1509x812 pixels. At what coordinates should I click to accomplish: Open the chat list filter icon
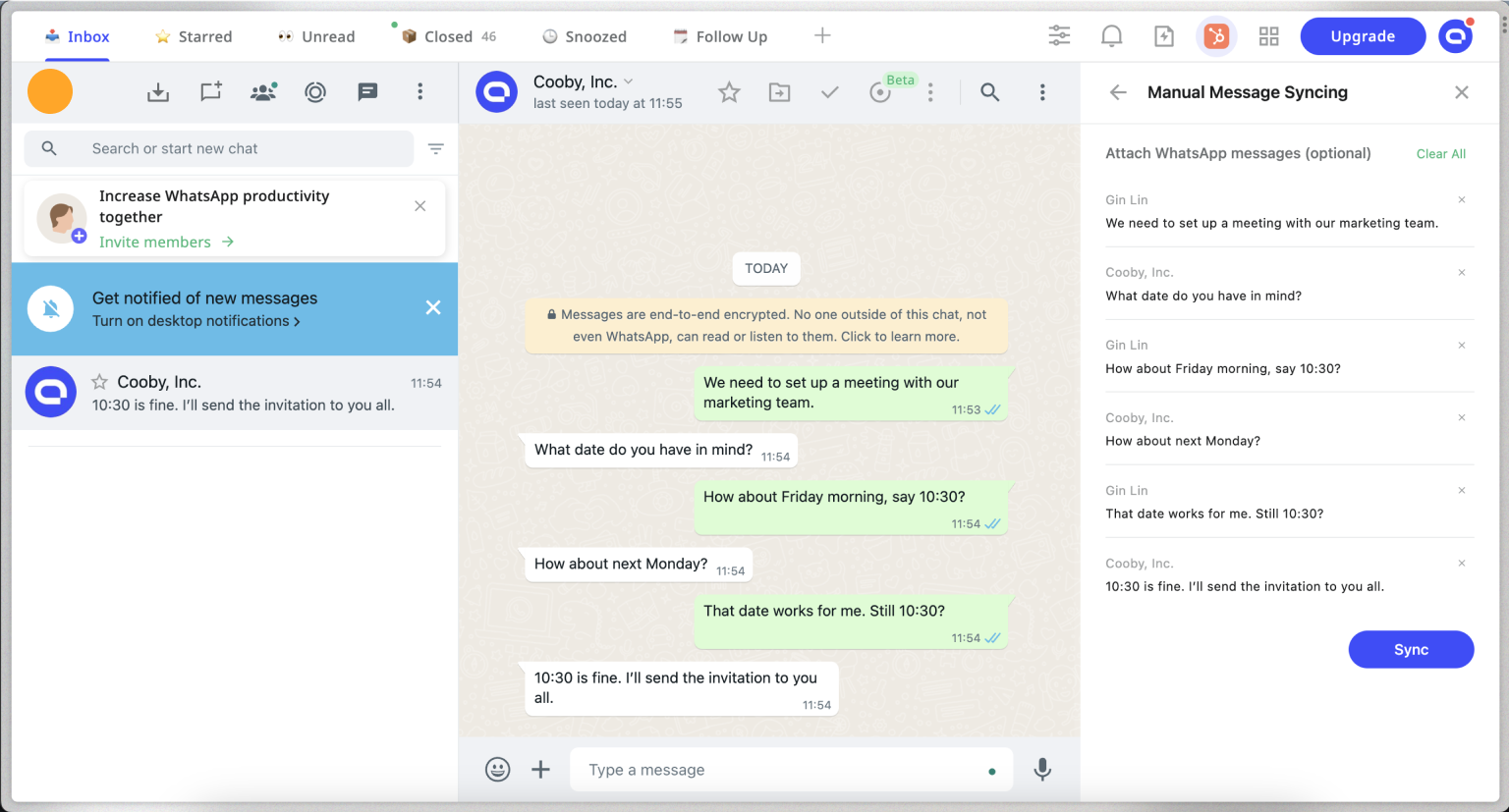pos(436,148)
